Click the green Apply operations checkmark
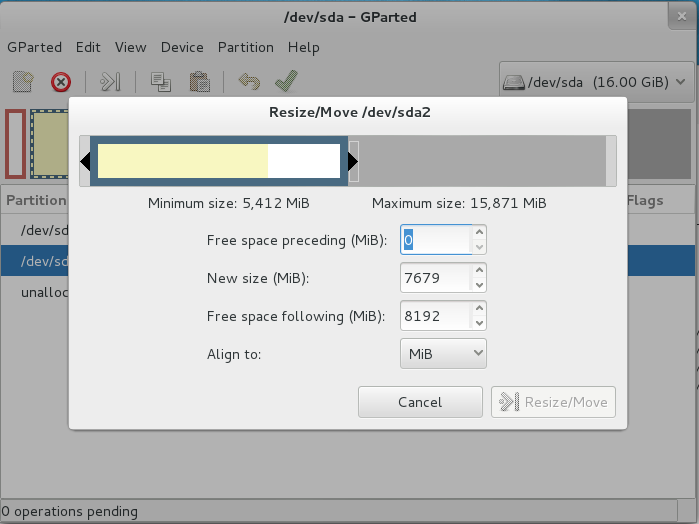Image resolution: width=699 pixels, height=524 pixels. (286, 81)
